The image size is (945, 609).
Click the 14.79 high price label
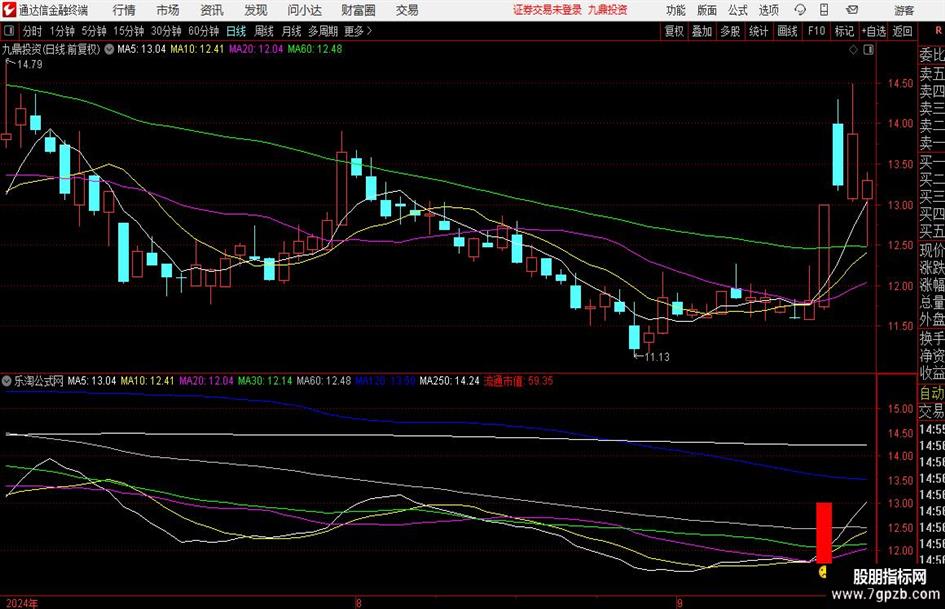pyautogui.click(x=30, y=64)
